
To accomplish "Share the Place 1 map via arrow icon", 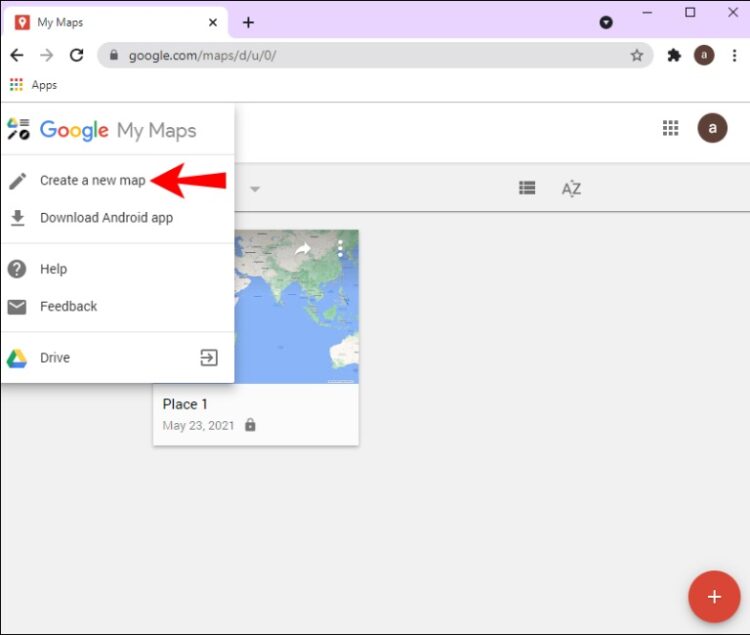I will [x=303, y=249].
